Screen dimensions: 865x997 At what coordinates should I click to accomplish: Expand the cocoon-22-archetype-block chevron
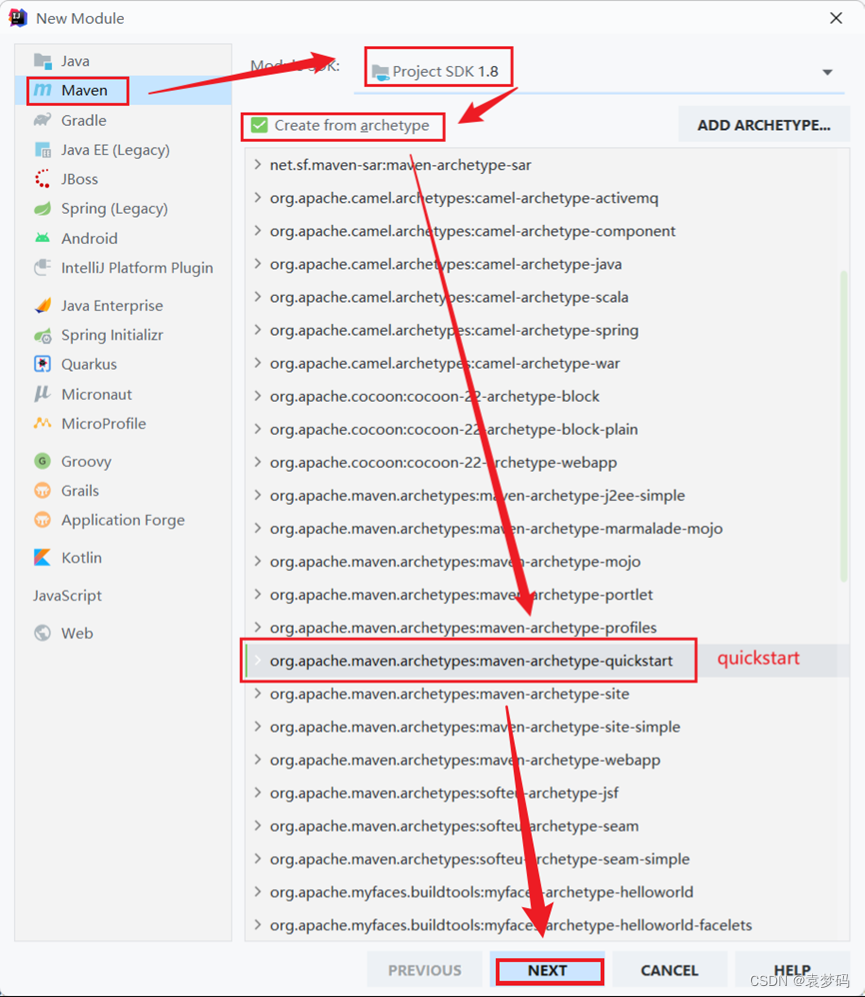click(x=258, y=396)
